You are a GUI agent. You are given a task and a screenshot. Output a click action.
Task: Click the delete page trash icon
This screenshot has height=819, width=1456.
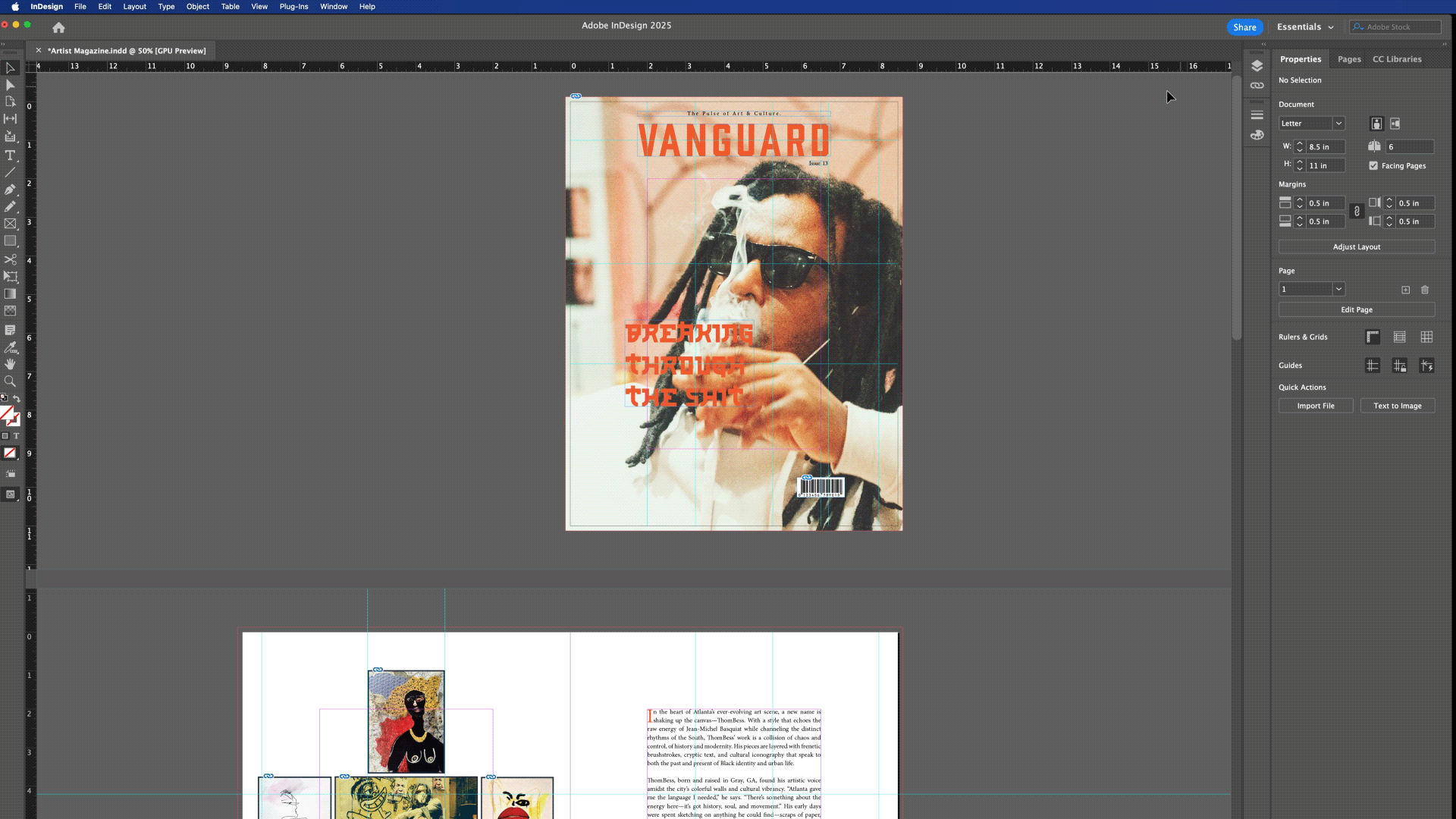[1425, 290]
